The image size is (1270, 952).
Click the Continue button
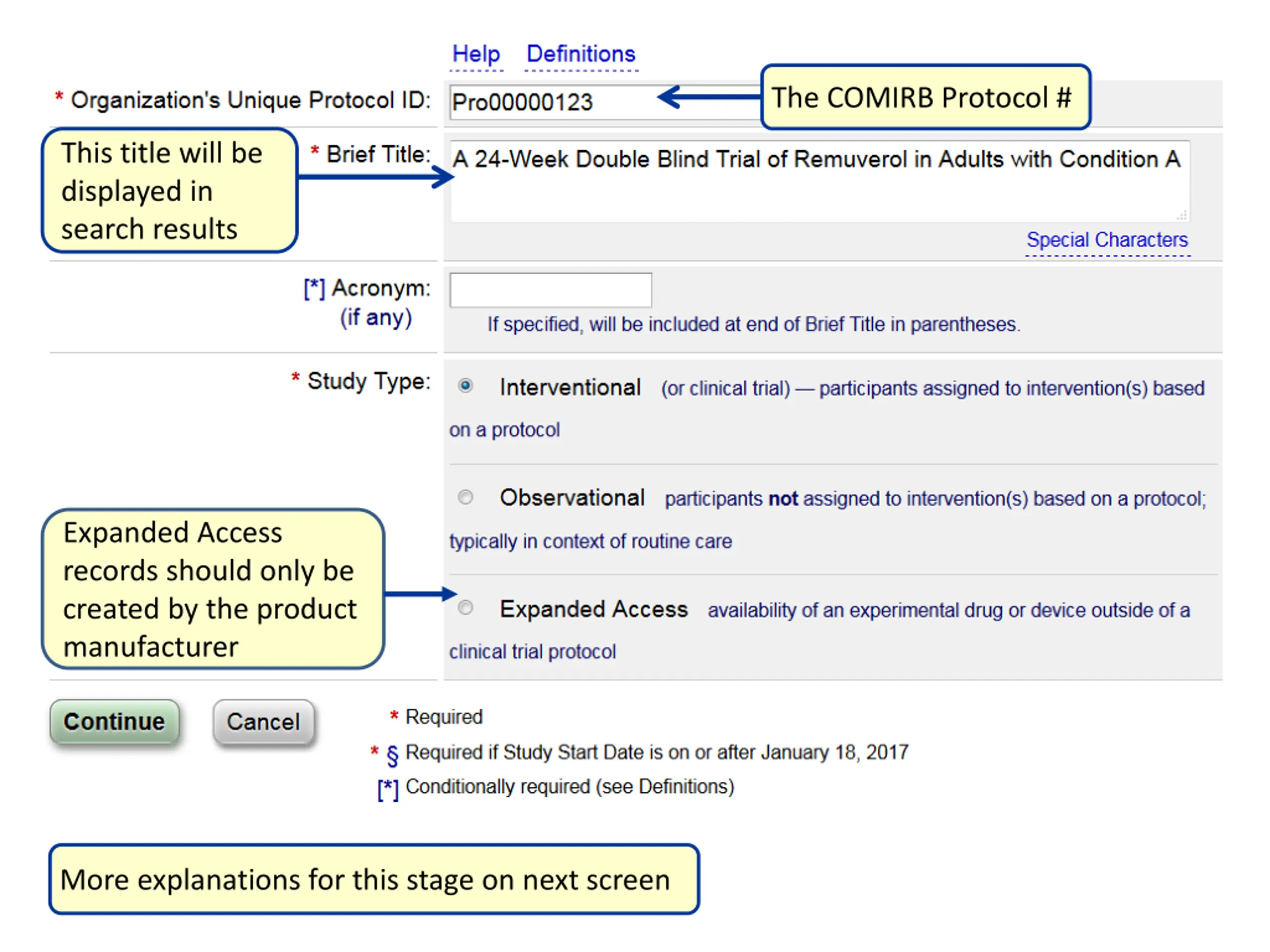tap(114, 722)
